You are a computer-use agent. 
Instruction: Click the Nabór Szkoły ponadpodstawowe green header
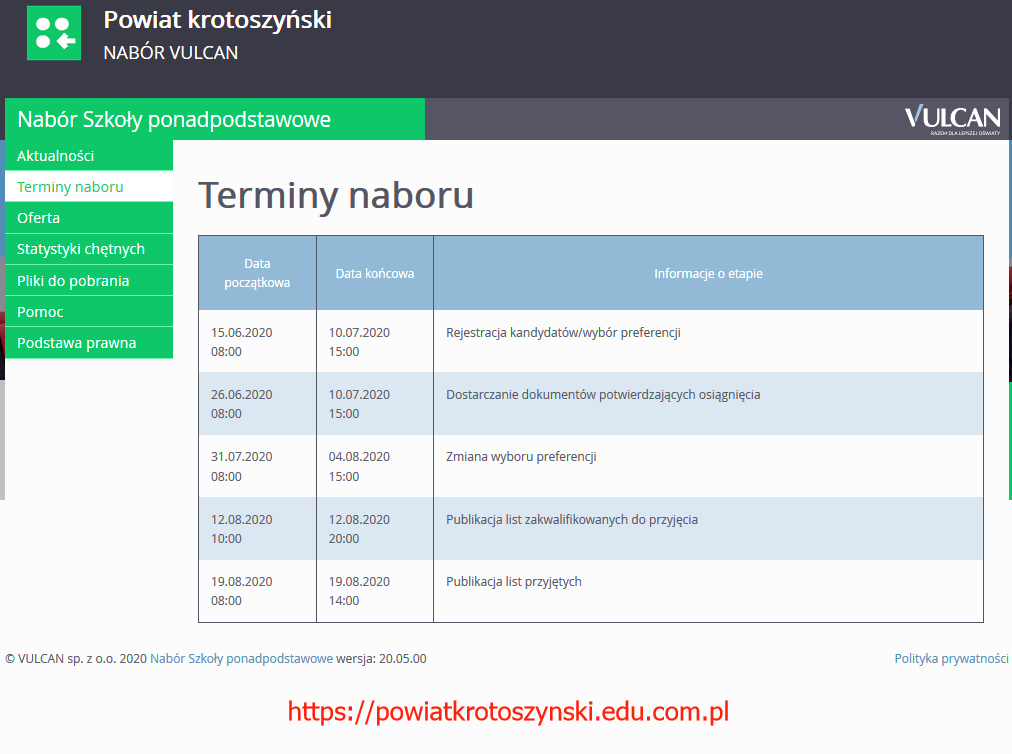pos(174,120)
